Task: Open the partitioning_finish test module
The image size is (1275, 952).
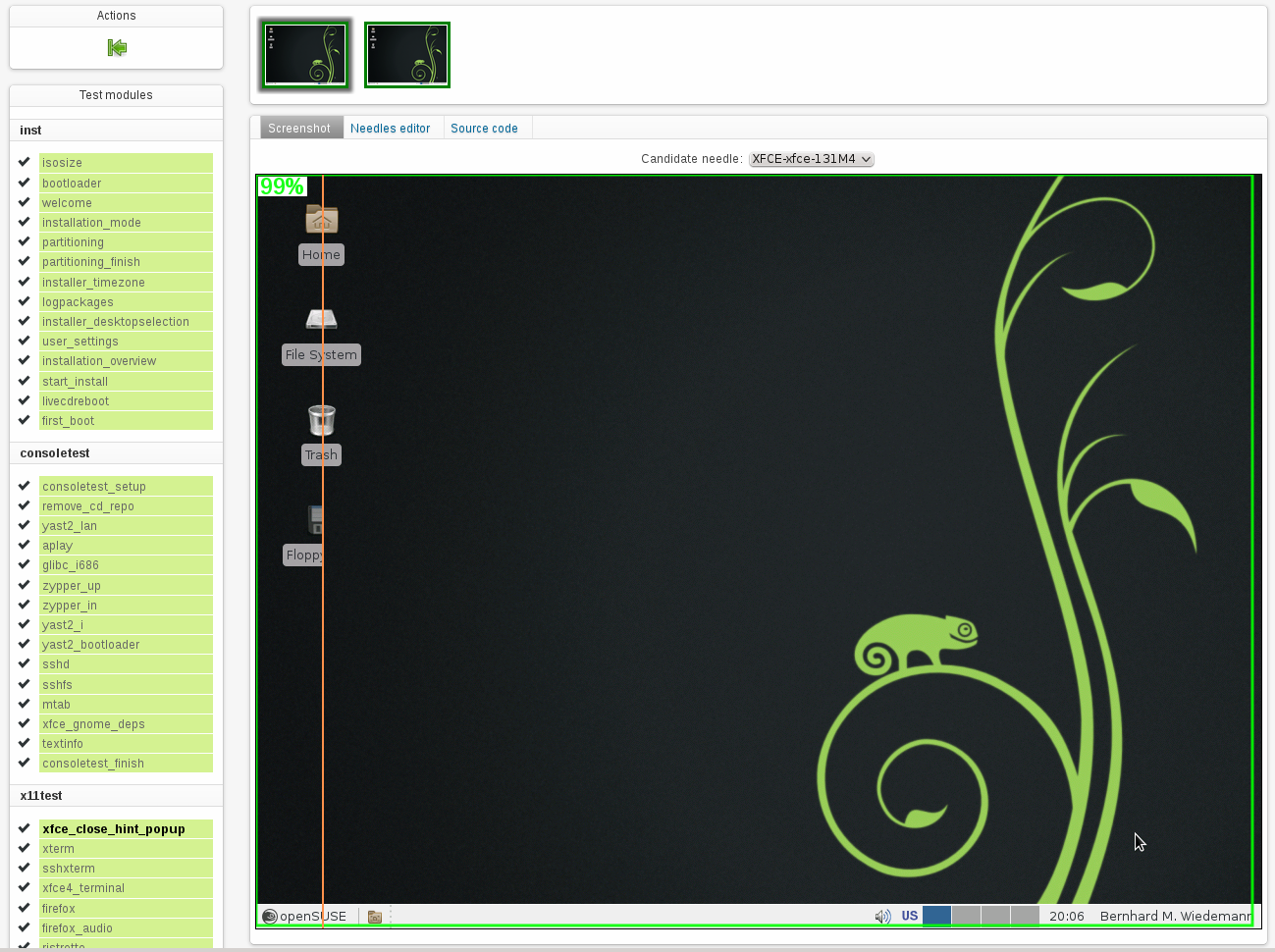Action: (x=126, y=262)
